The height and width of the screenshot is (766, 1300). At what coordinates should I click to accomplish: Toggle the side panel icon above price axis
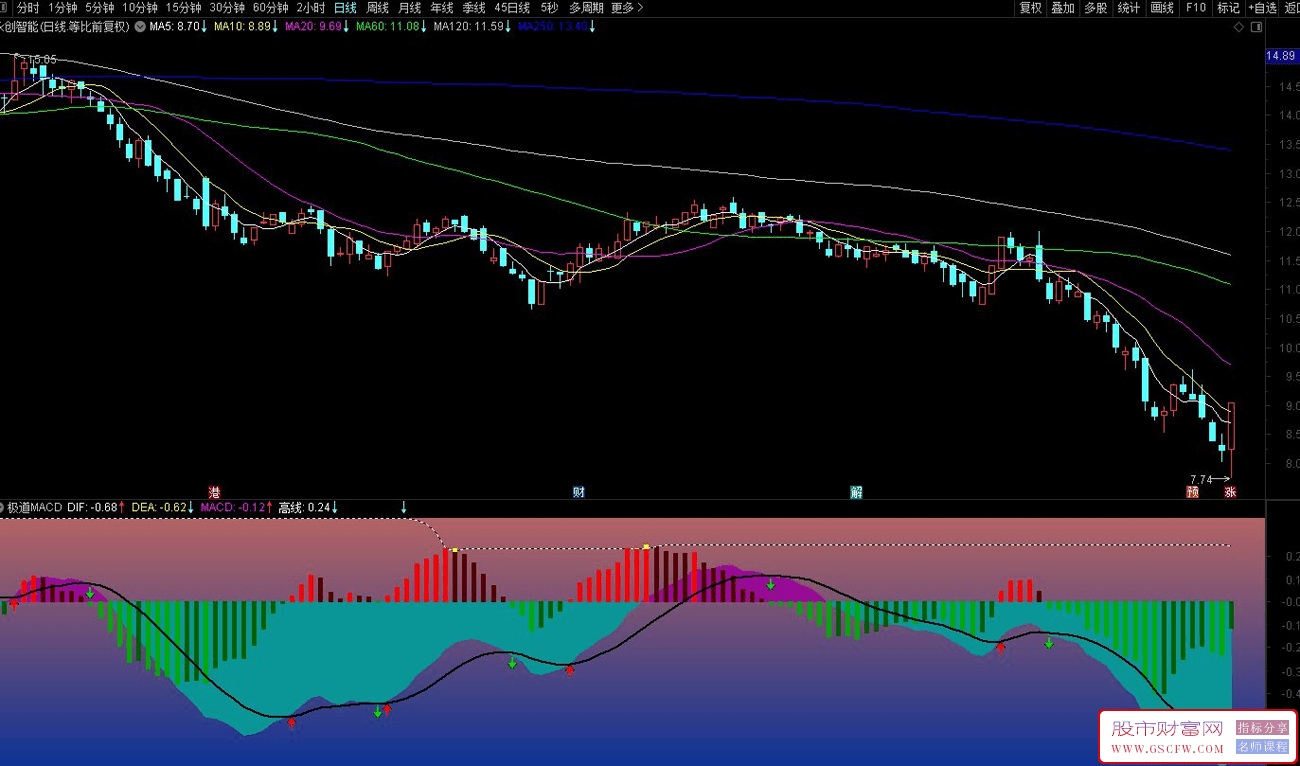point(1257,27)
